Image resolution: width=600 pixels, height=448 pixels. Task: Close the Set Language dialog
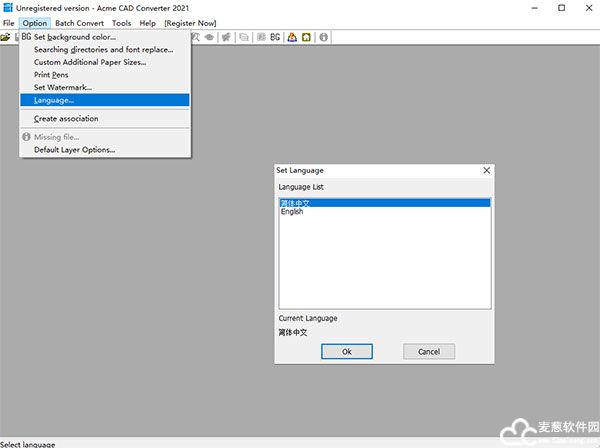(486, 170)
